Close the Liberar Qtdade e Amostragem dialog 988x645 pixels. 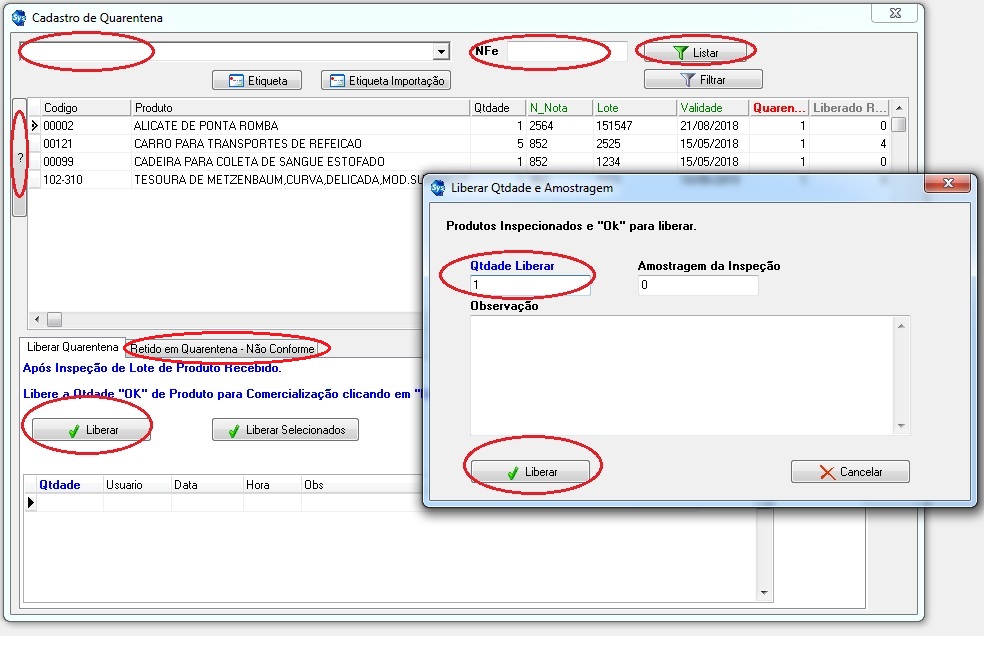coord(946,185)
